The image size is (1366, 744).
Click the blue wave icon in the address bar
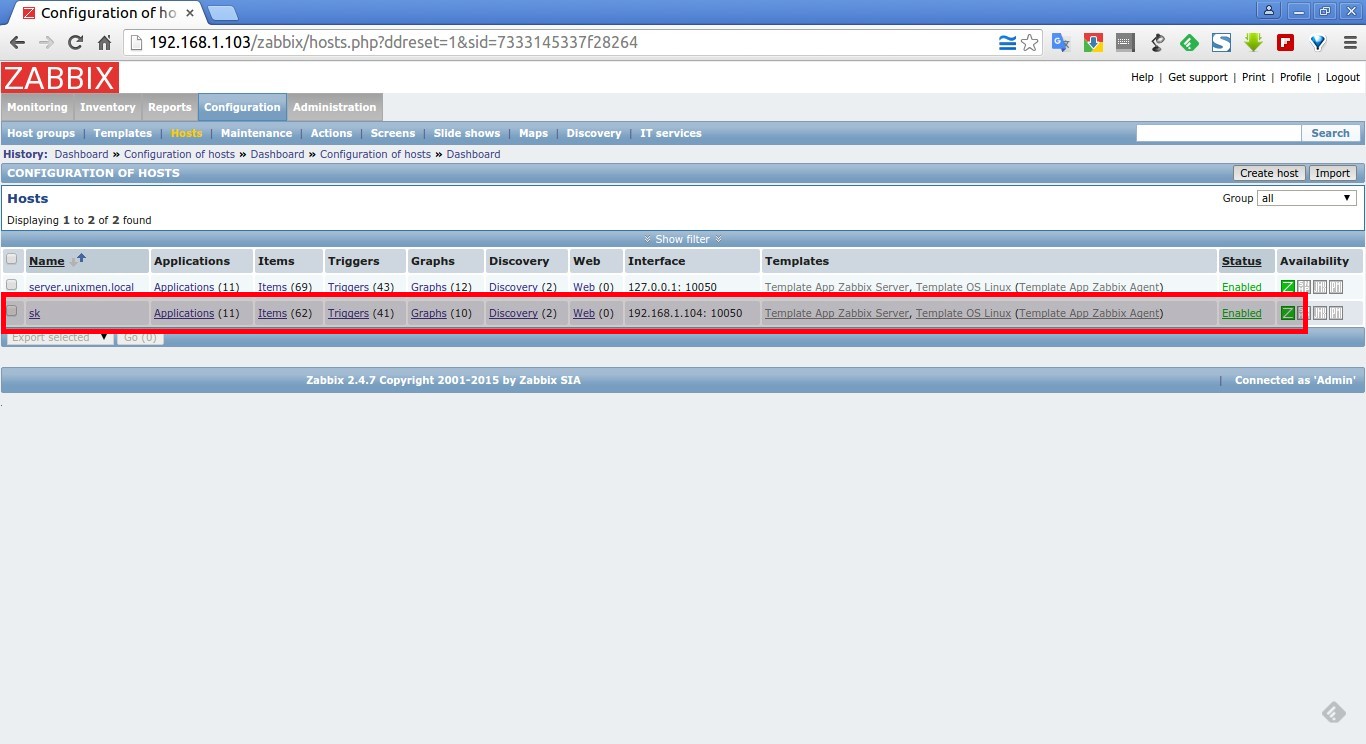[1007, 43]
